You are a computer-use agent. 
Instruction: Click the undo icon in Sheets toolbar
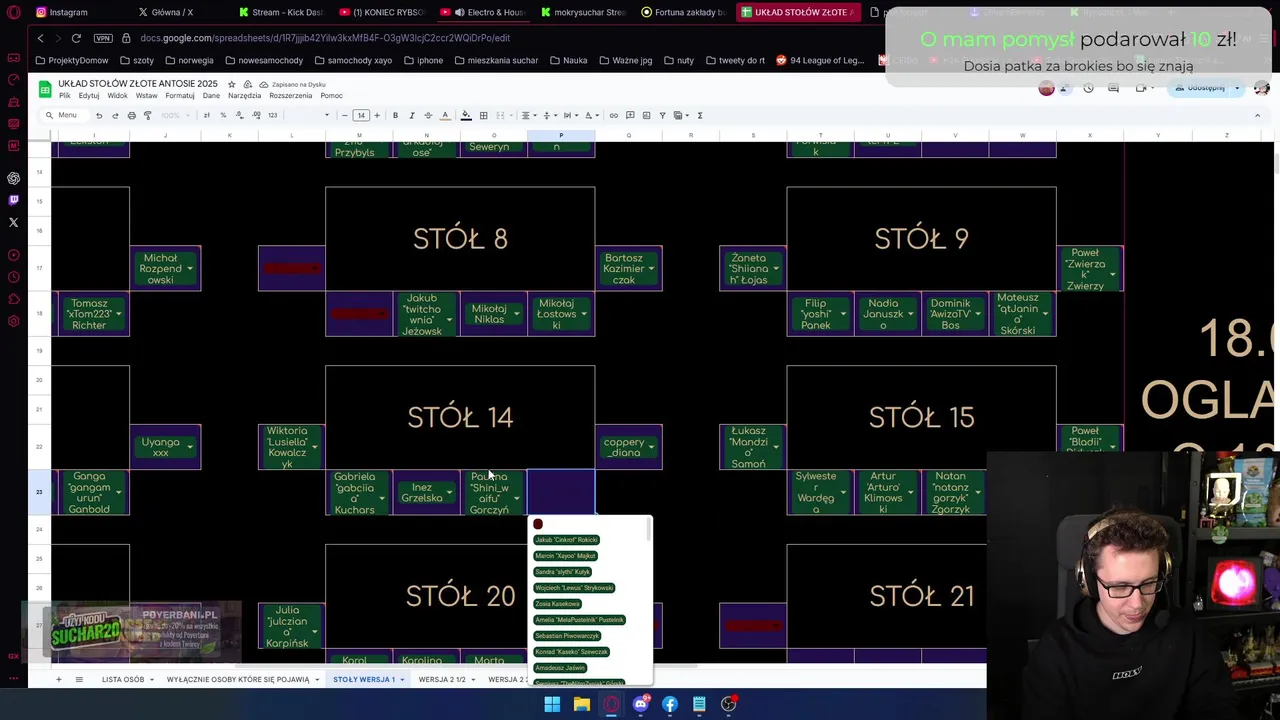(x=98, y=115)
